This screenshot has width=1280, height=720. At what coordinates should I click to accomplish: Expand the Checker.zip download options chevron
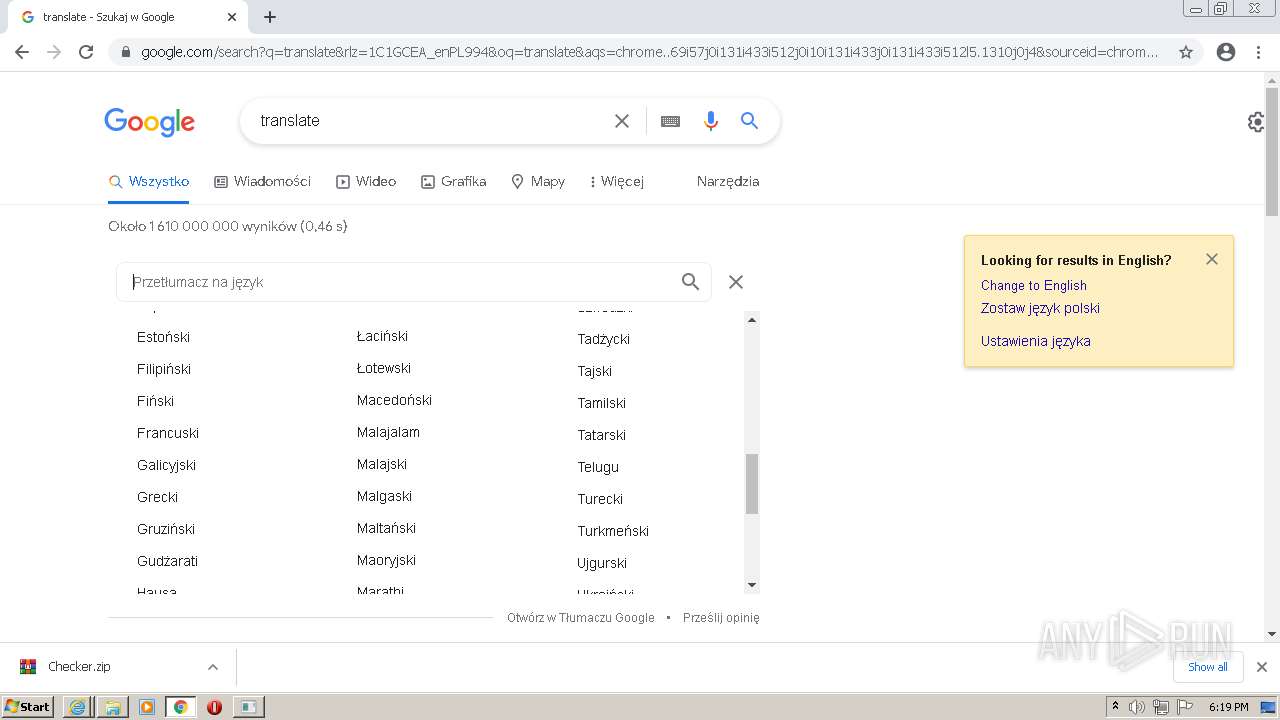coord(212,667)
